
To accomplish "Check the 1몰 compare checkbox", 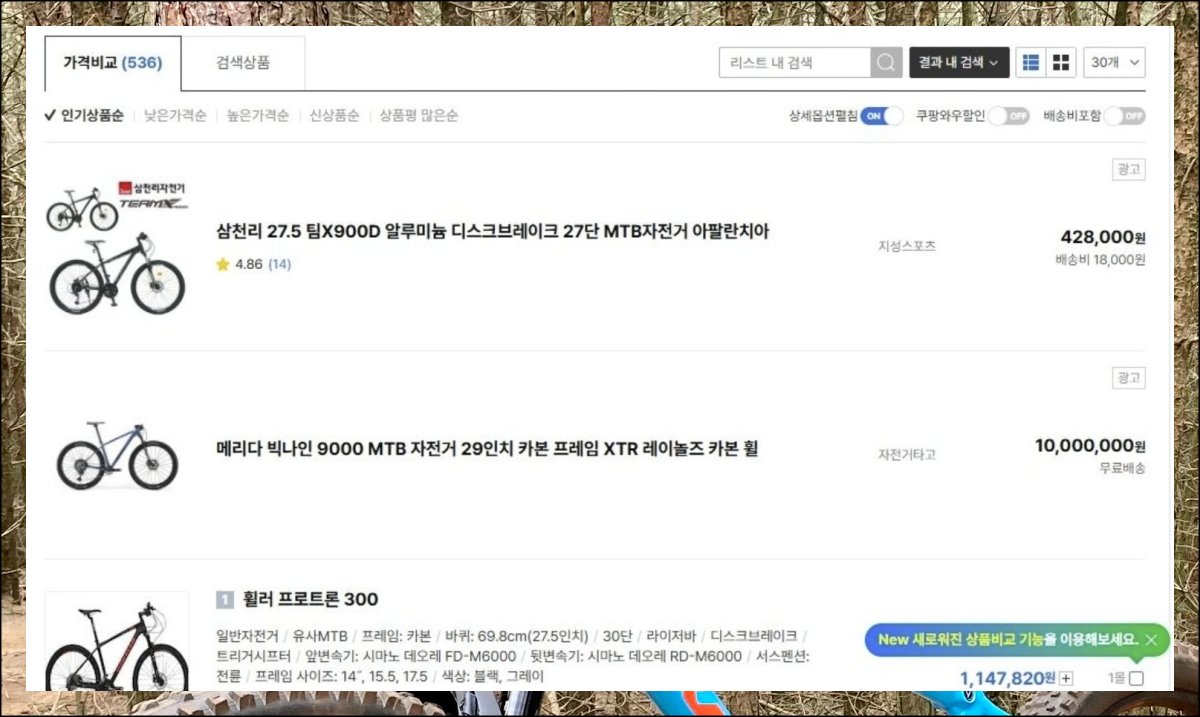I will (x=1136, y=678).
